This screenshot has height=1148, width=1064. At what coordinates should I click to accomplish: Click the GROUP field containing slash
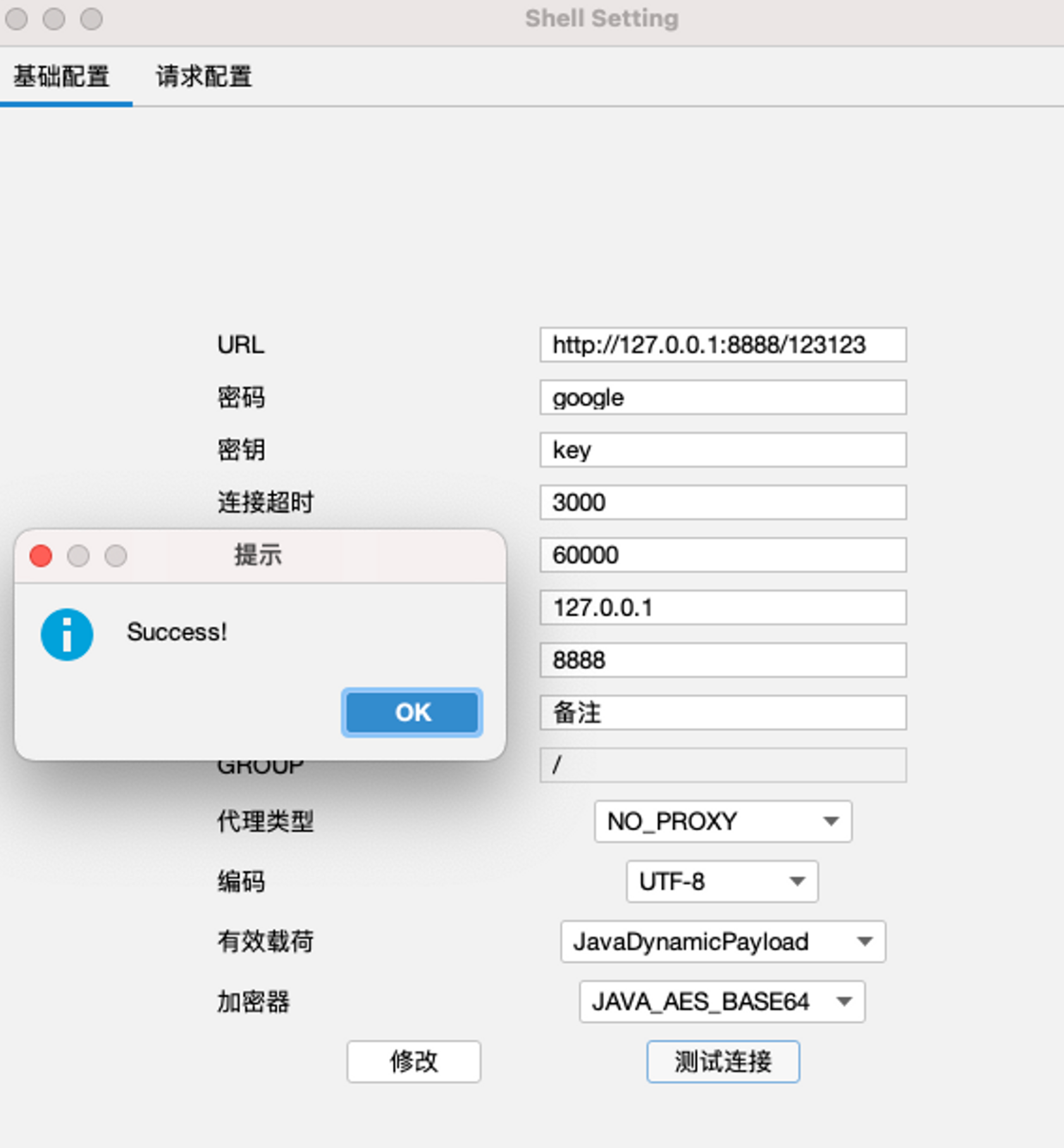point(723,765)
